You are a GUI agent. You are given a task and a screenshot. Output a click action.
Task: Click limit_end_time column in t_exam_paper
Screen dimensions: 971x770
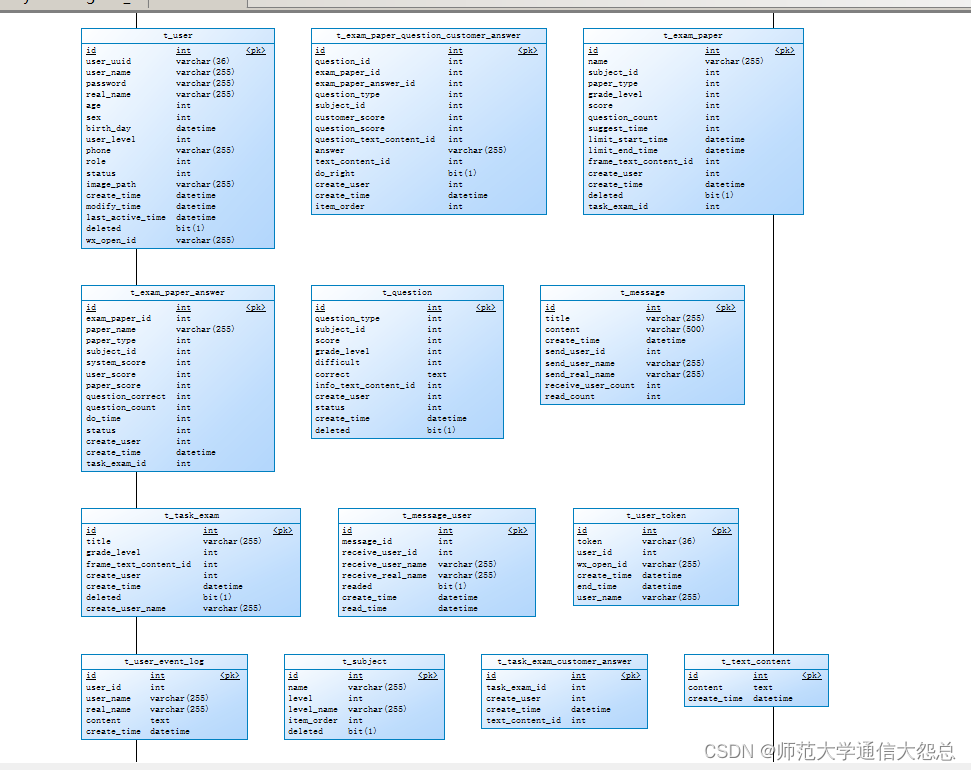(x=622, y=151)
